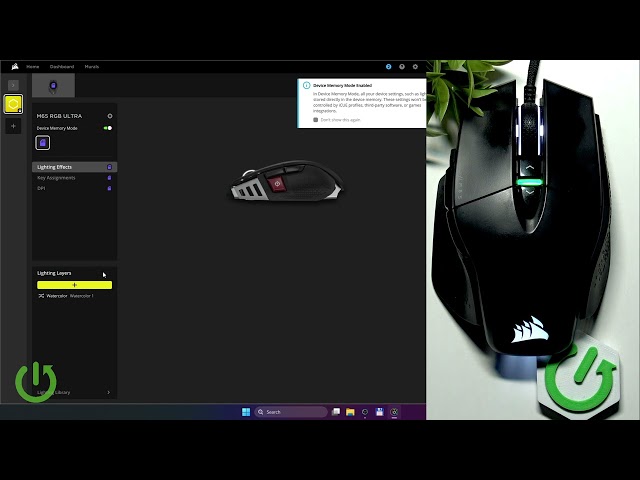Viewport: 640px width, 480px height.
Task: Open Key Assignments section
Action: click(74, 178)
